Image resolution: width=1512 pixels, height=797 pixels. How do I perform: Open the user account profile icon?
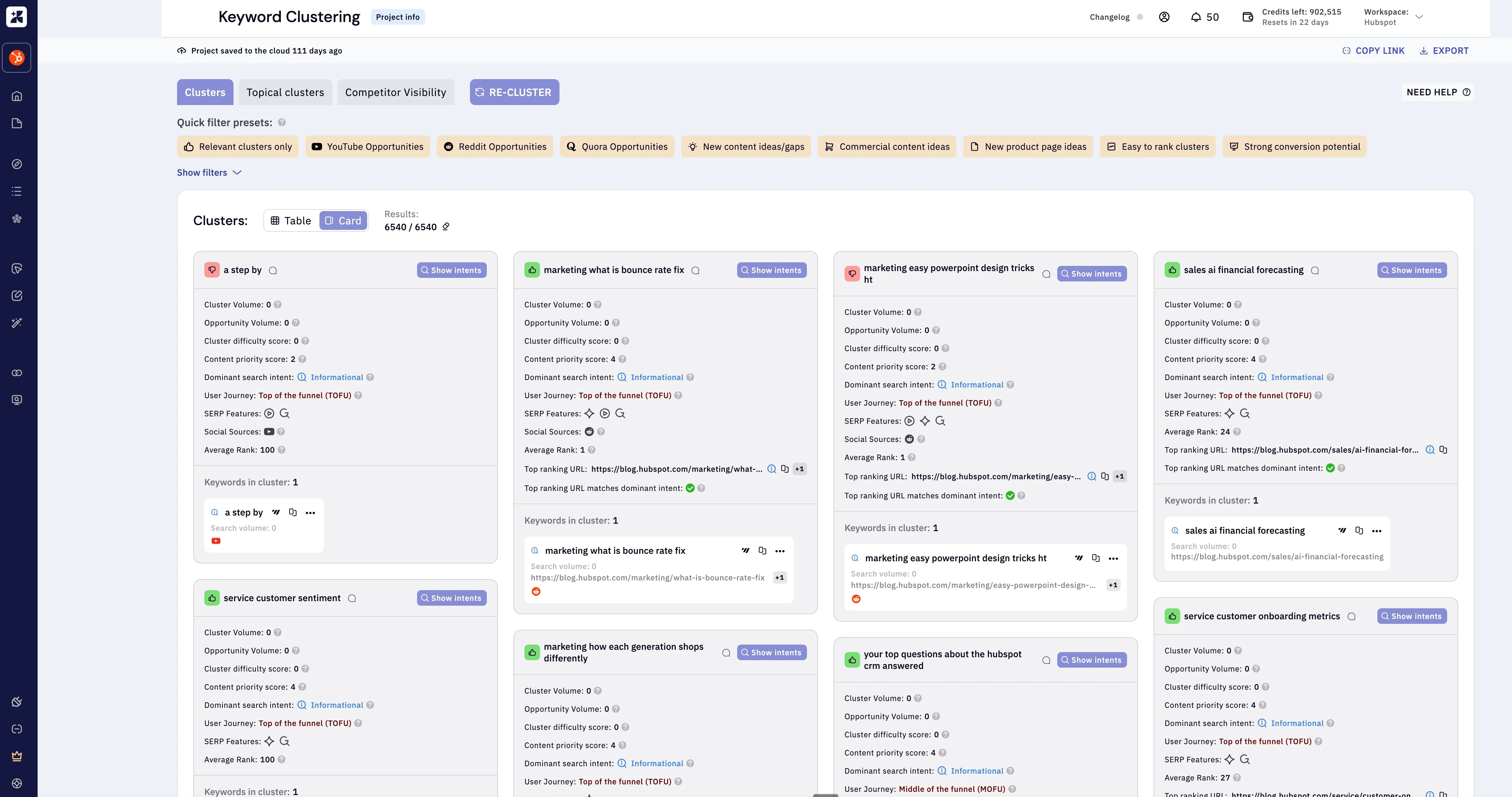click(1164, 17)
